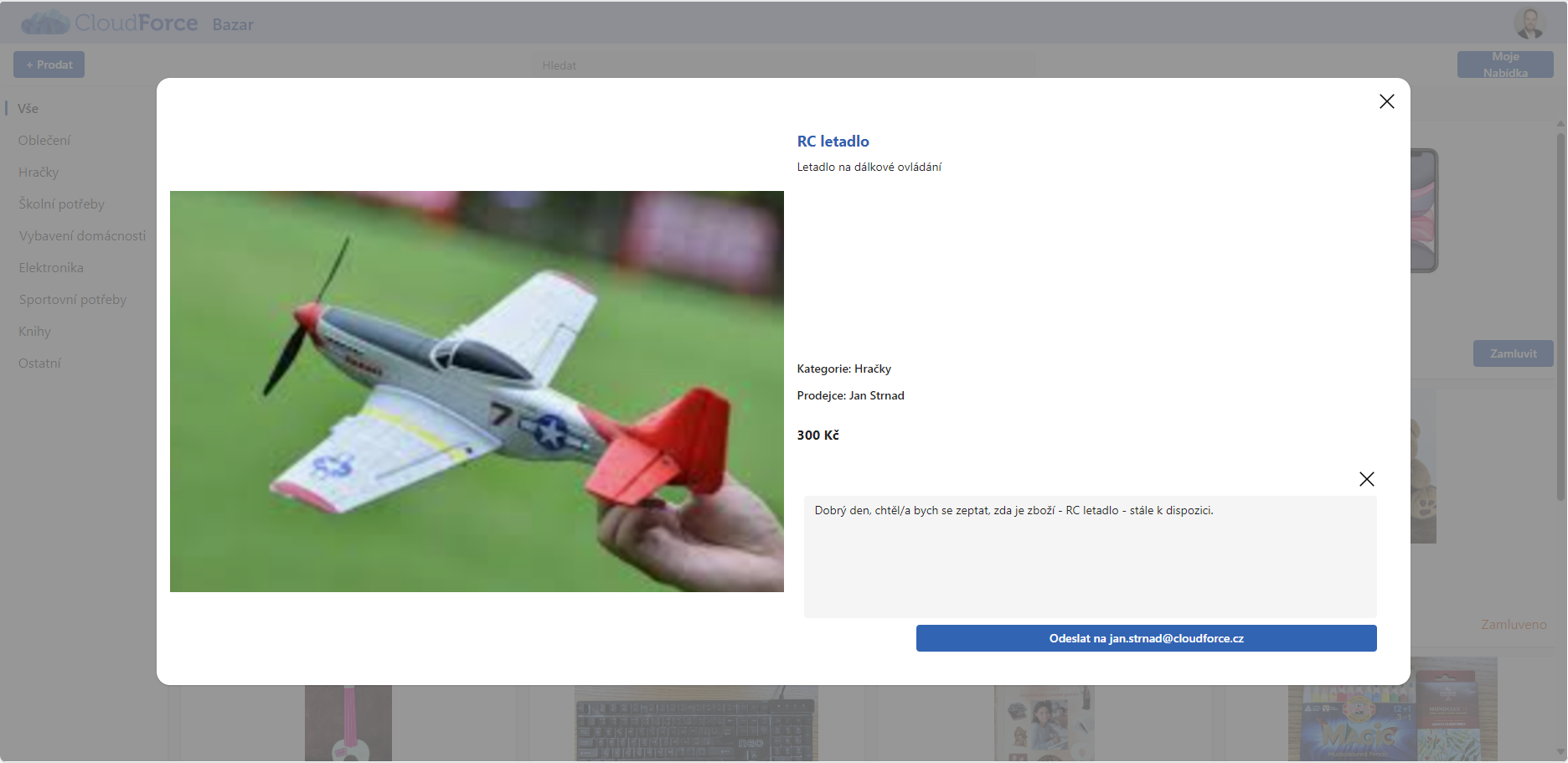Click the + Prodat button
Viewport: 1568px width, 763px height.
coord(49,64)
